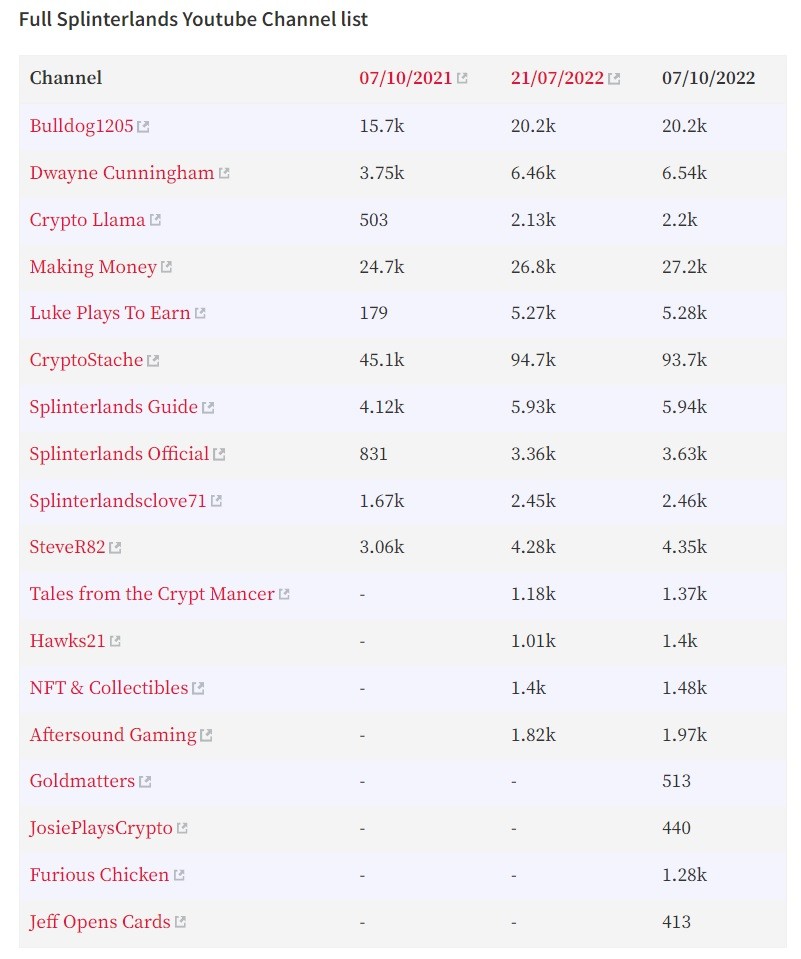801x959 pixels.
Task: Click the external link icon beside Bulldog1205
Action: [x=143, y=127]
